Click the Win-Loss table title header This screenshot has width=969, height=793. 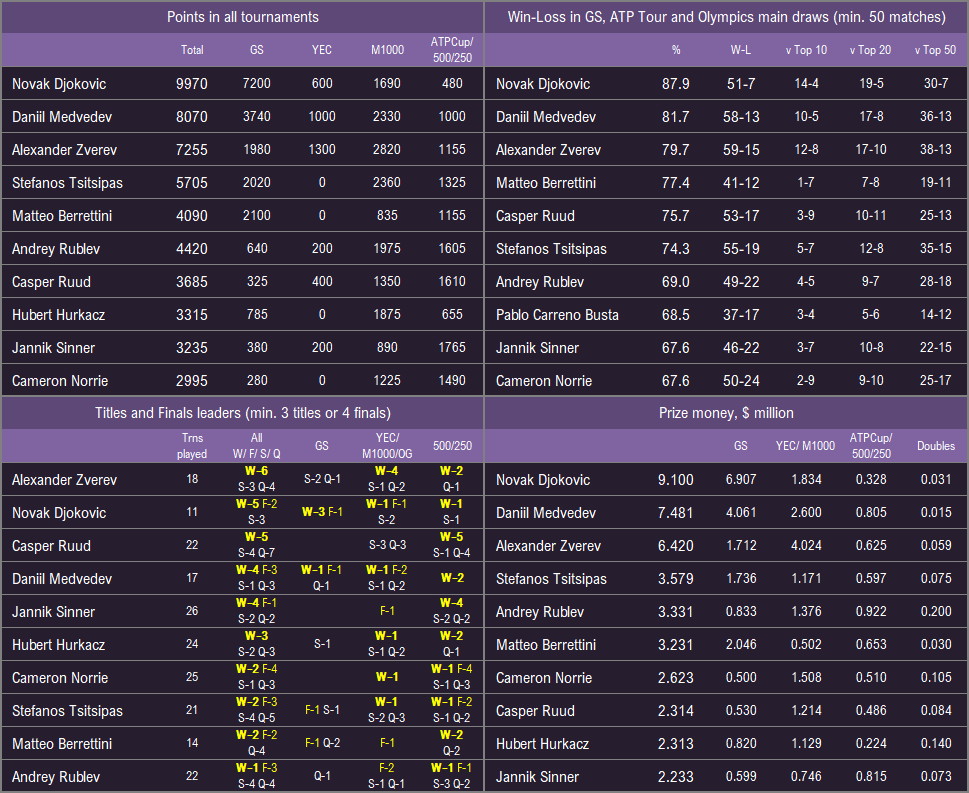pos(727,17)
